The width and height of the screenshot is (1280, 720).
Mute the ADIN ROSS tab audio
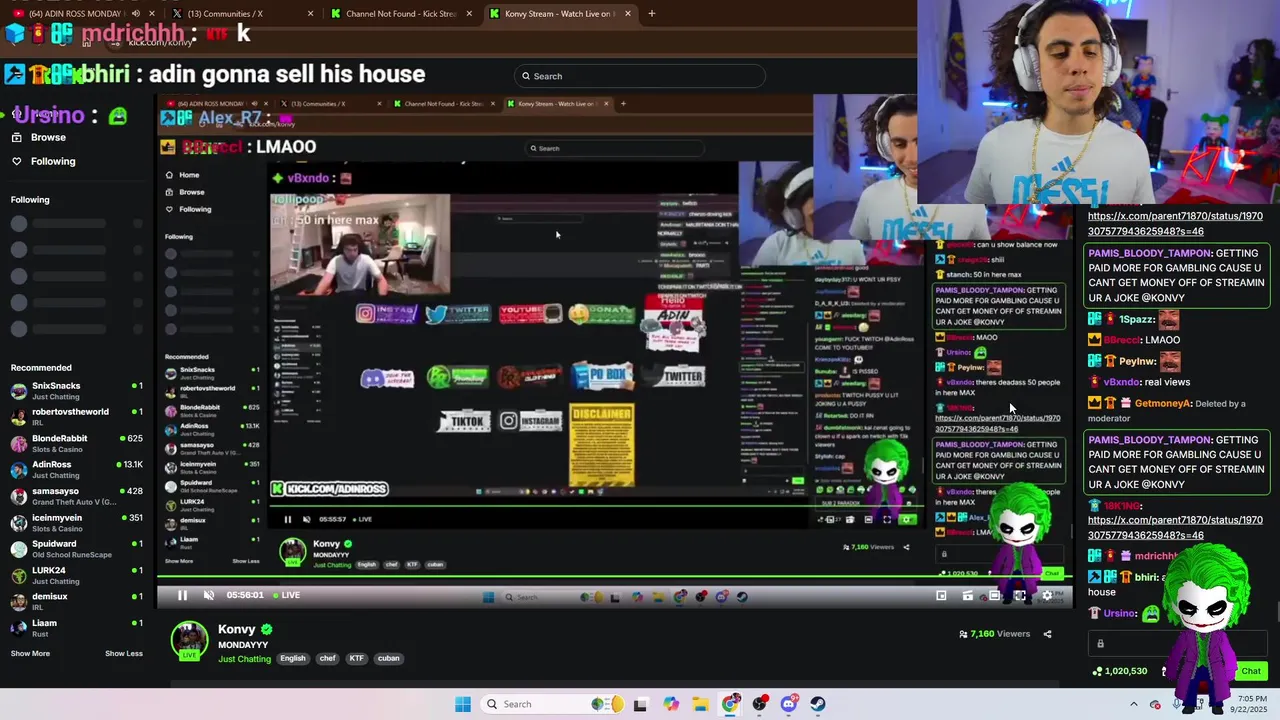pyautogui.click(x=135, y=14)
